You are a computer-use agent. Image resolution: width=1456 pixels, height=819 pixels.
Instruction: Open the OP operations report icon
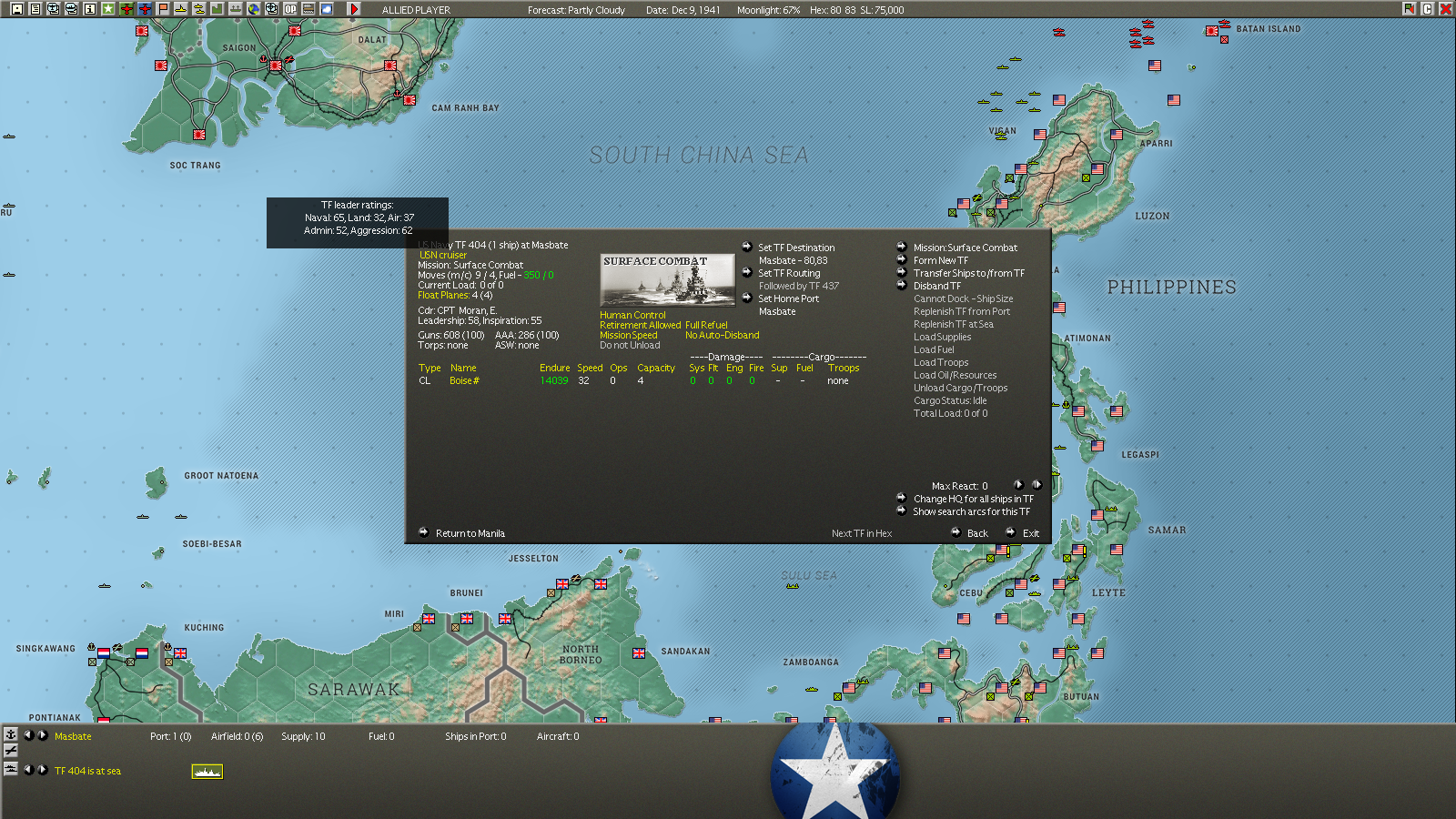click(290, 9)
